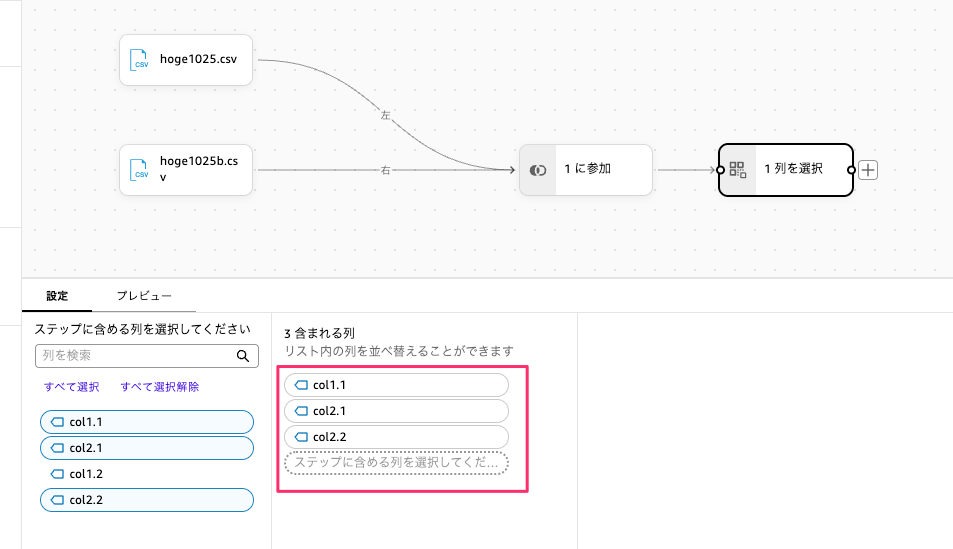The height and width of the screenshot is (549, 953).
Task: Deselect col2.2 in the column list
Action: (146, 500)
